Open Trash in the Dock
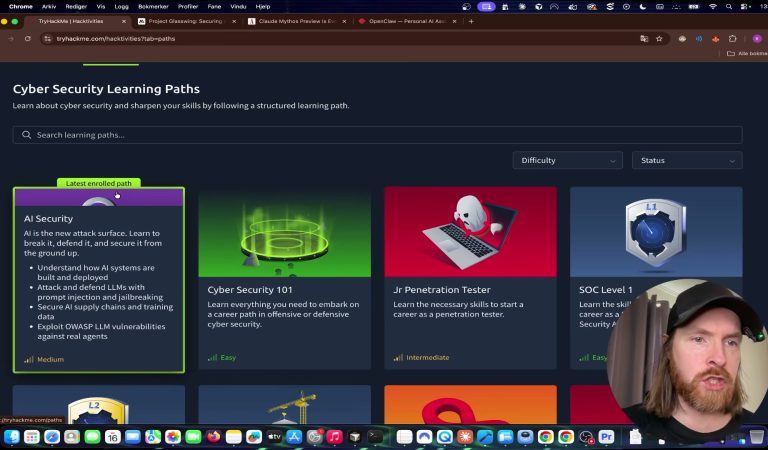The width and height of the screenshot is (768, 450). click(757, 436)
